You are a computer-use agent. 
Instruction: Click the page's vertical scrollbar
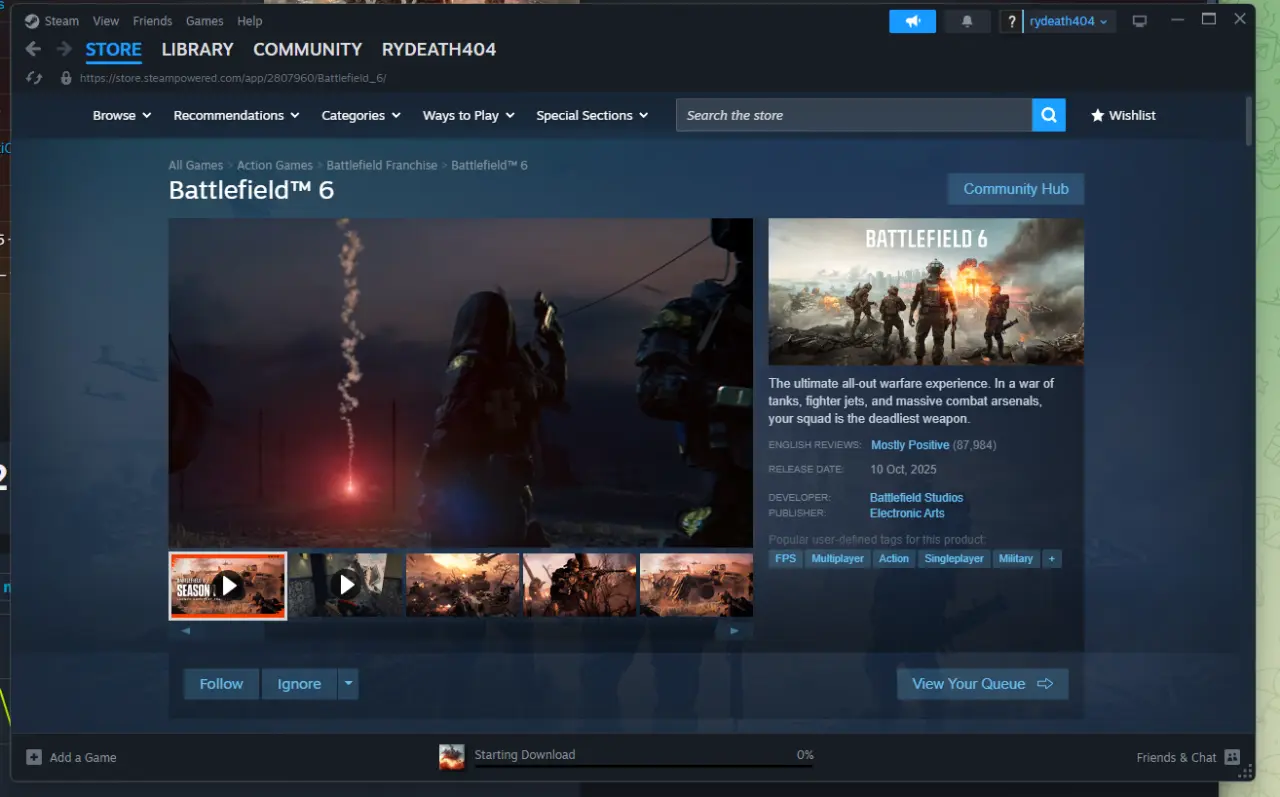click(1249, 121)
